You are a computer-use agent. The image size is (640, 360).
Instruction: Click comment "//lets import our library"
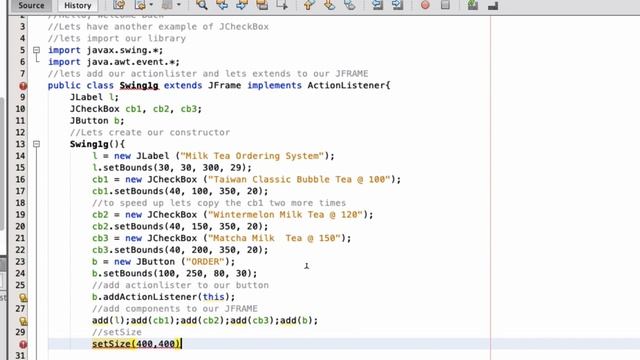[117, 38]
